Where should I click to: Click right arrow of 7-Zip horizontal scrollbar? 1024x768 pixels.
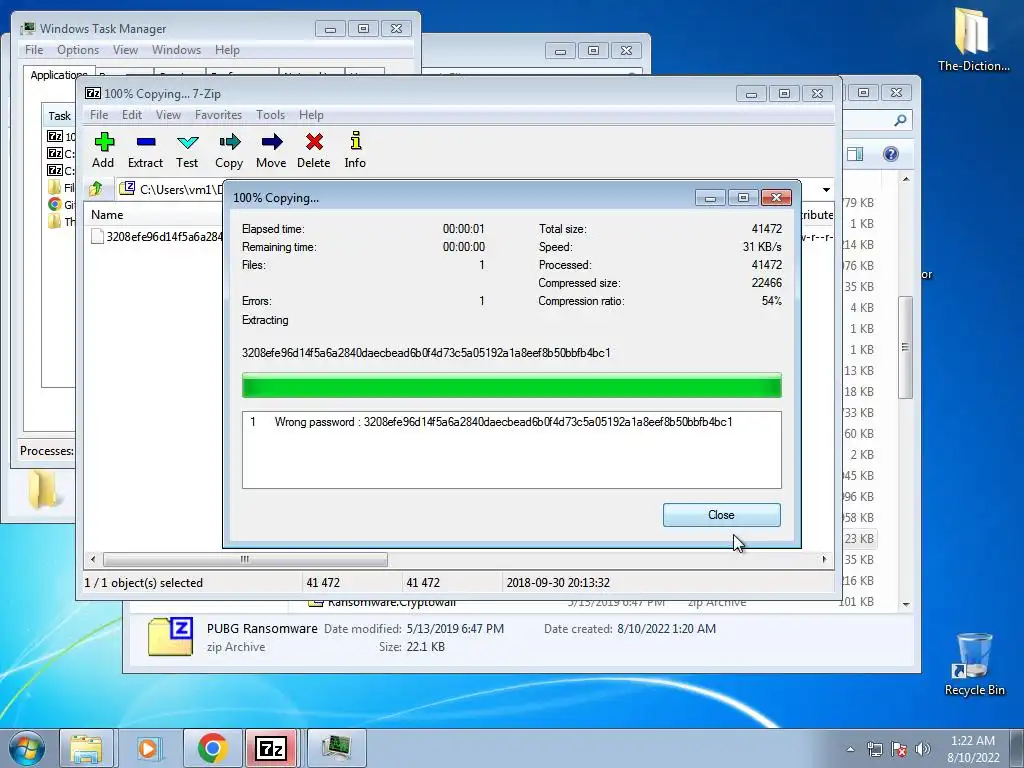(824, 560)
